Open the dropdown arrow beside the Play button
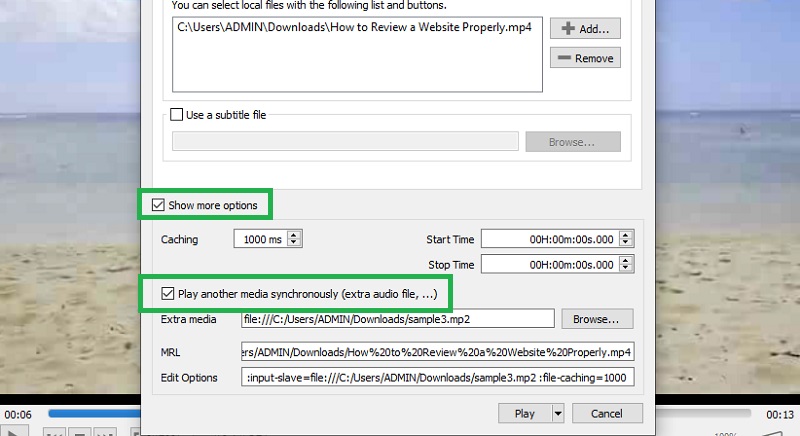The height and width of the screenshot is (436, 800). [x=558, y=413]
